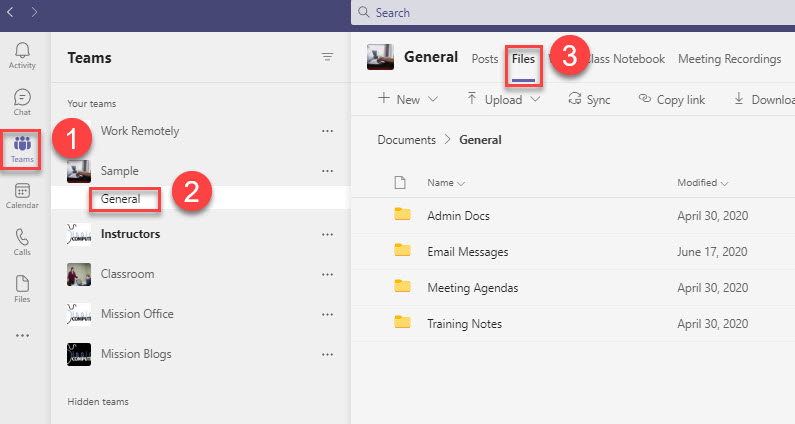Screen dimensions: 795x424
Task: Sort by the Name column header
Action: tap(446, 183)
